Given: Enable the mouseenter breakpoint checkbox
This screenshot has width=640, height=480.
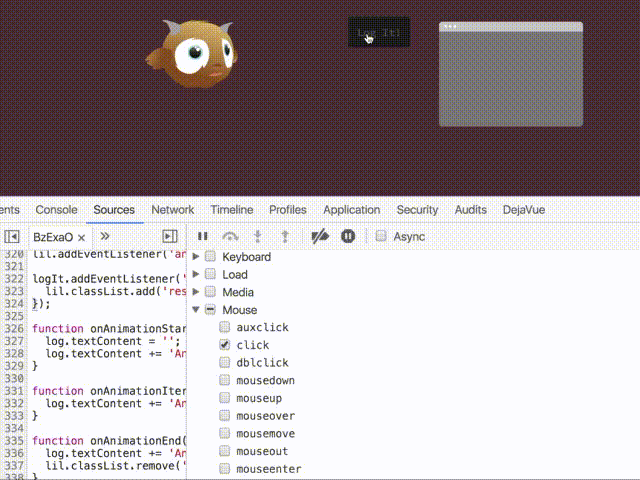Looking at the screenshot, I should (x=224, y=469).
